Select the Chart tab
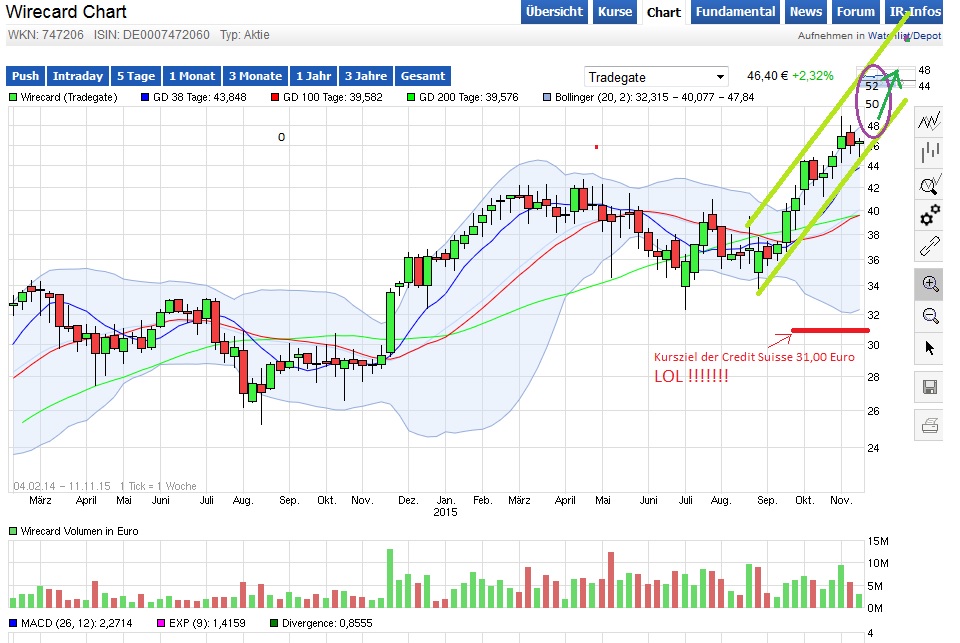960x643 pixels. [x=664, y=12]
